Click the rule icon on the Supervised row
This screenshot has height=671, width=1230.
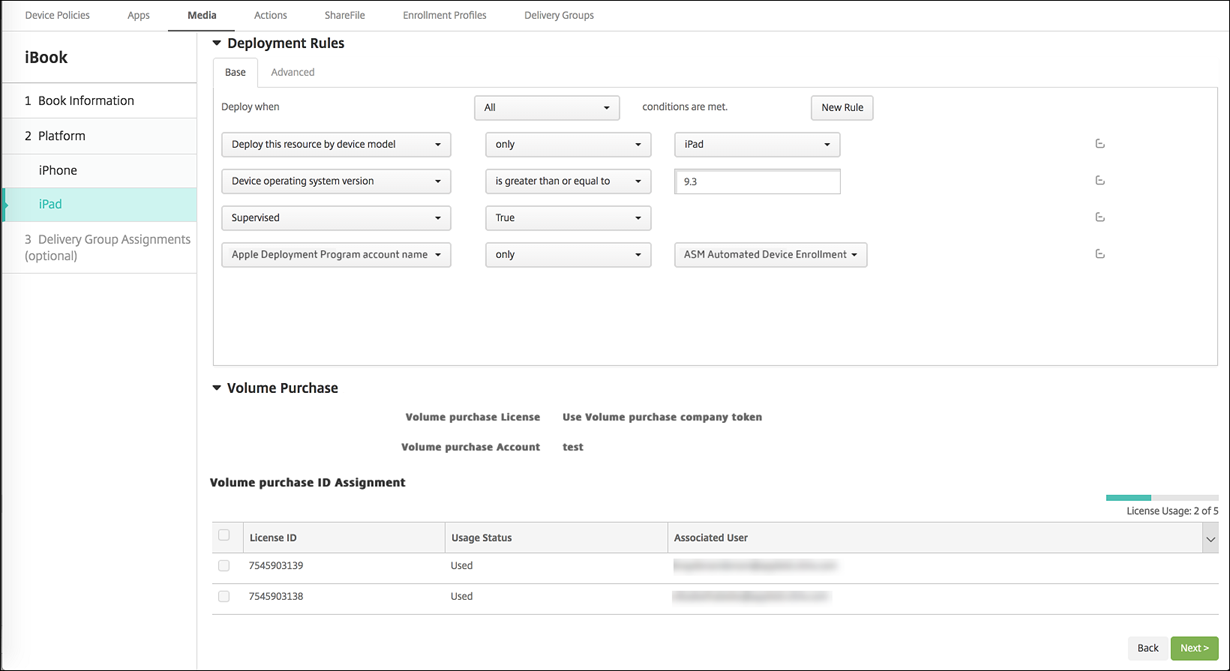[x=1099, y=218]
